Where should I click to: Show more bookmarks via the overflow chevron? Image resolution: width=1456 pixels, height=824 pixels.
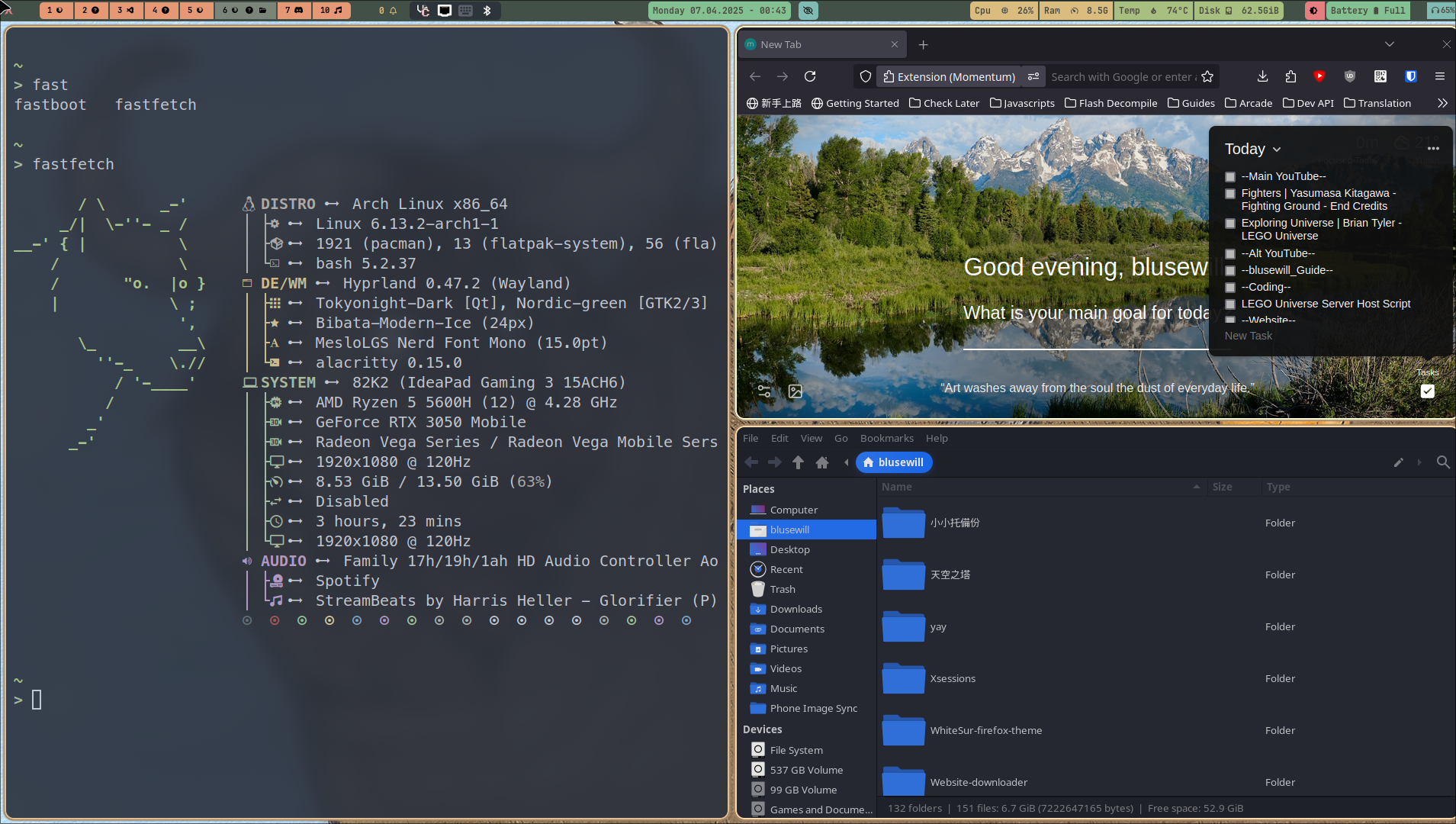(x=1442, y=103)
